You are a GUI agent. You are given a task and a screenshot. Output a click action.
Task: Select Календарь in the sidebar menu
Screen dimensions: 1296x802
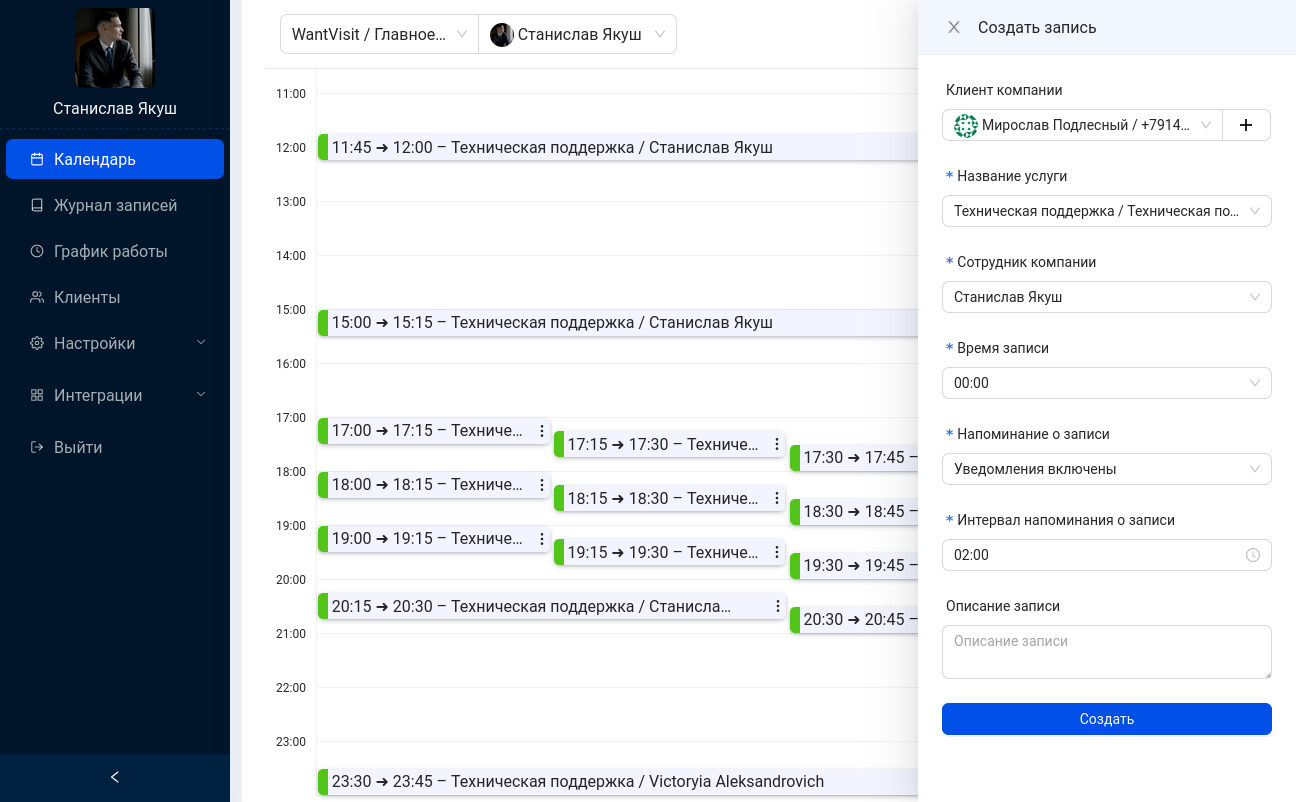[x=95, y=159]
